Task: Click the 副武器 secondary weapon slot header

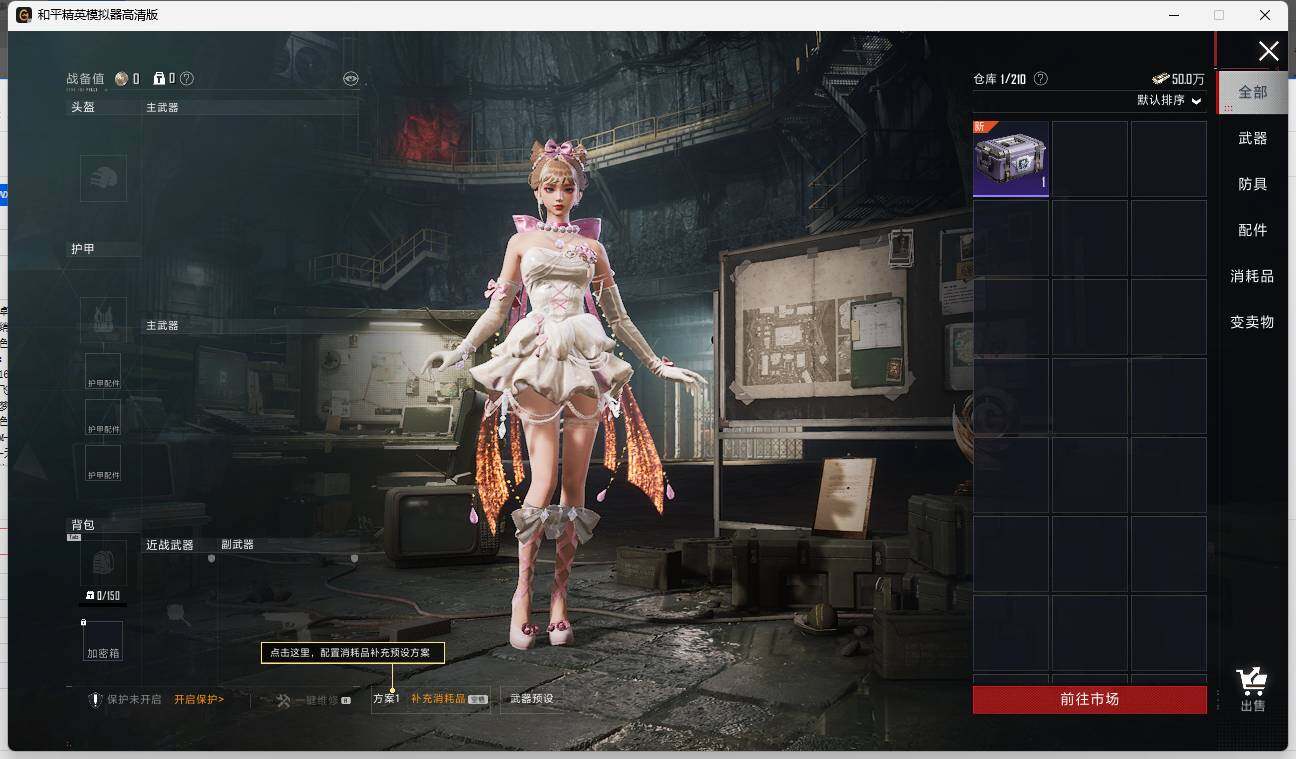Action: (237, 545)
